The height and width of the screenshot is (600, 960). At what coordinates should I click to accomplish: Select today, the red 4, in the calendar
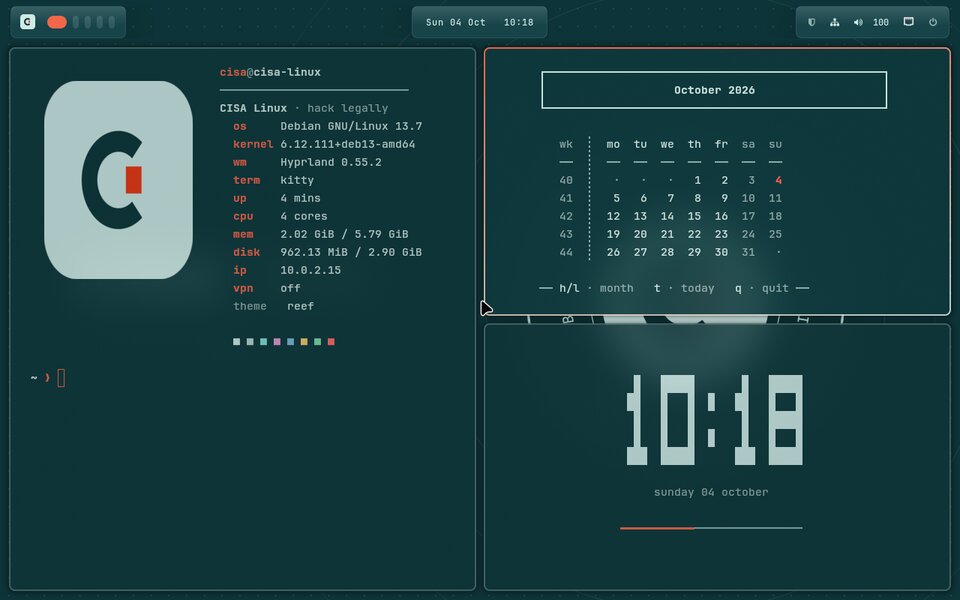[x=778, y=180]
